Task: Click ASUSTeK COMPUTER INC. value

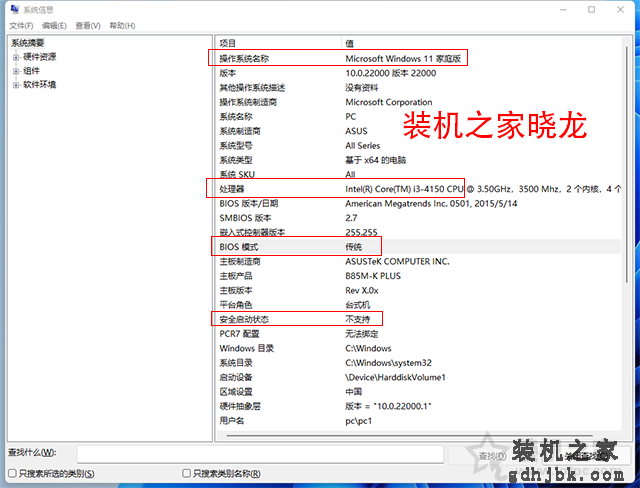Action: pos(397,261)
